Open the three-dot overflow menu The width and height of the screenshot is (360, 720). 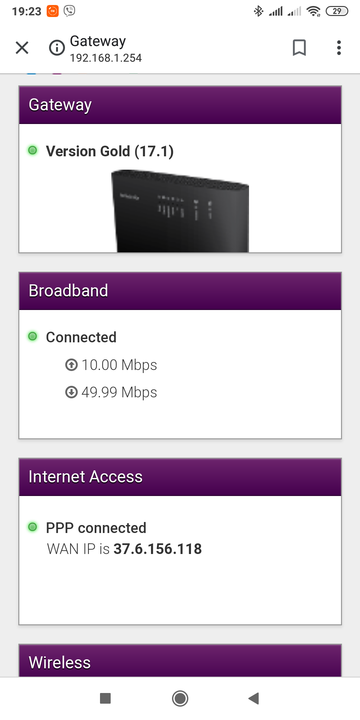(x=338, y=48)
